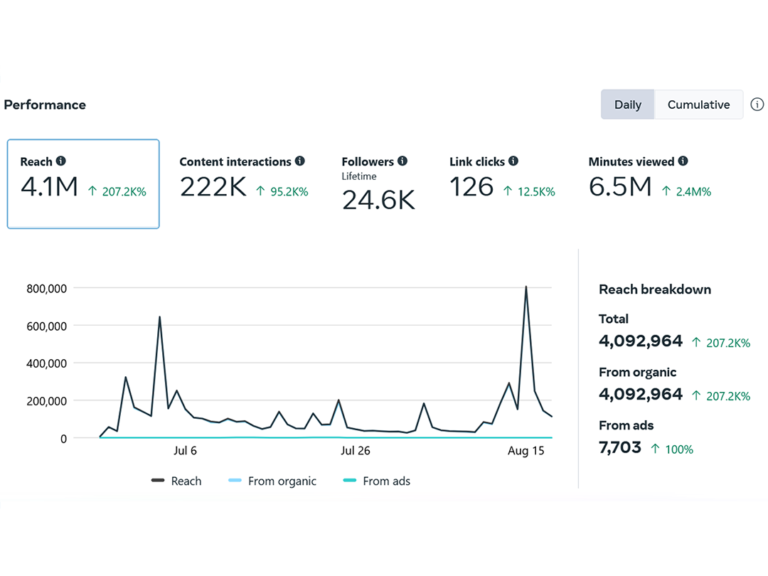Click the Total reach value 4,092,964

coord(640,341)
